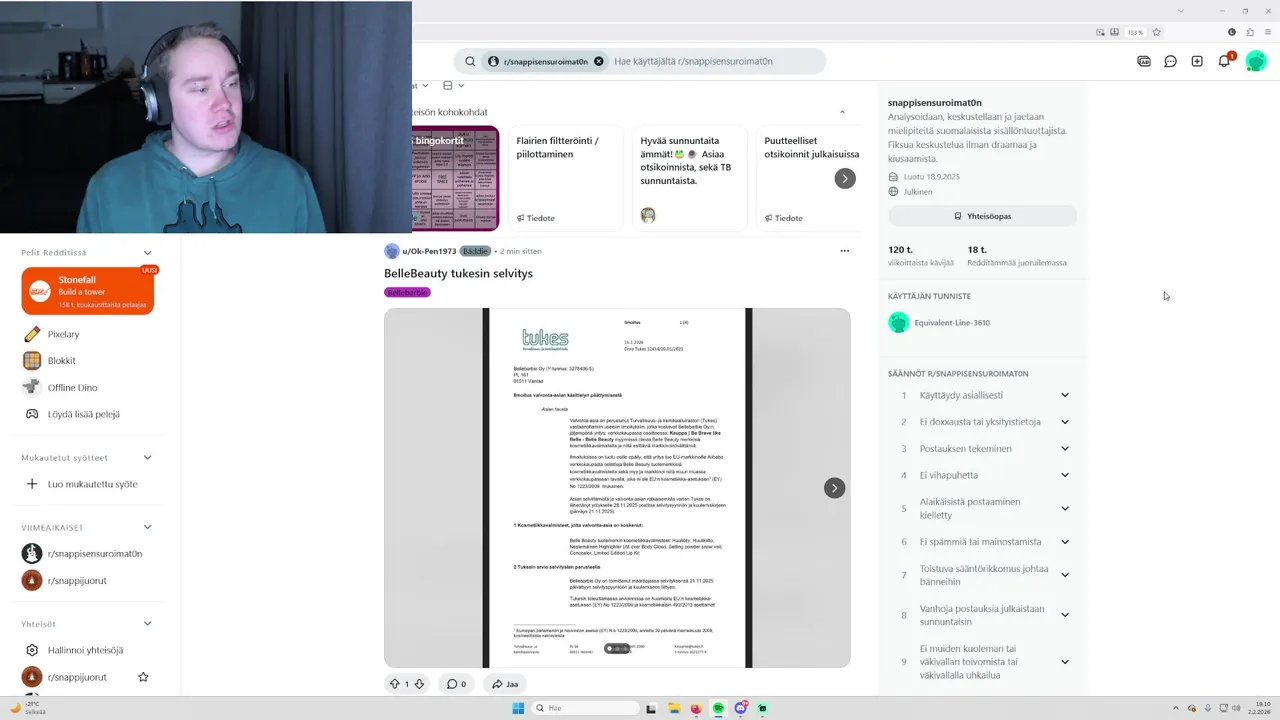The width and height of the screenshot is (1280, 720).
Task: Open u/Ok-Pen1973 profile
Action: (429, 251)
